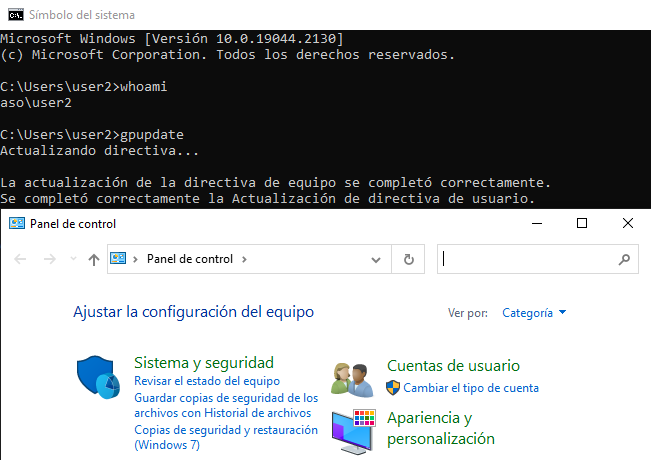This screenshot has width=651, height=460.
Task: Click the magnifier icon in the search box
Action: (624, 259)
